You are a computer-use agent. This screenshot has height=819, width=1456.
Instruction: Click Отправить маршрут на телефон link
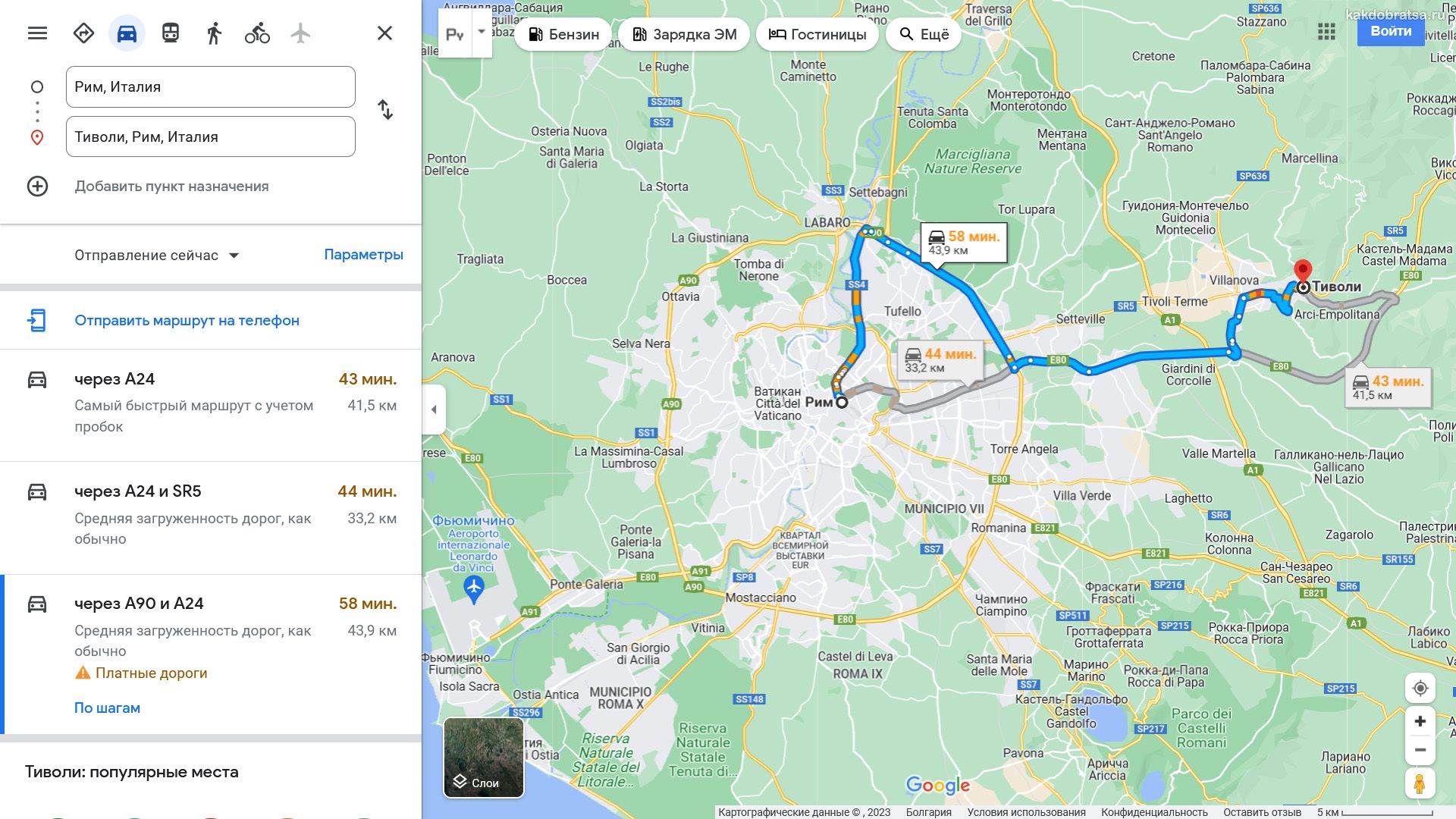coord(187,321)
